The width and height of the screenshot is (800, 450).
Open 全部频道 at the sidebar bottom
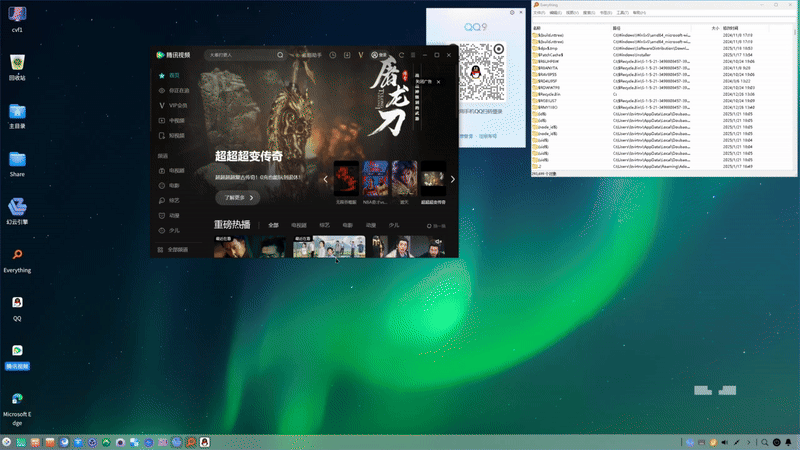coord(173,250)
